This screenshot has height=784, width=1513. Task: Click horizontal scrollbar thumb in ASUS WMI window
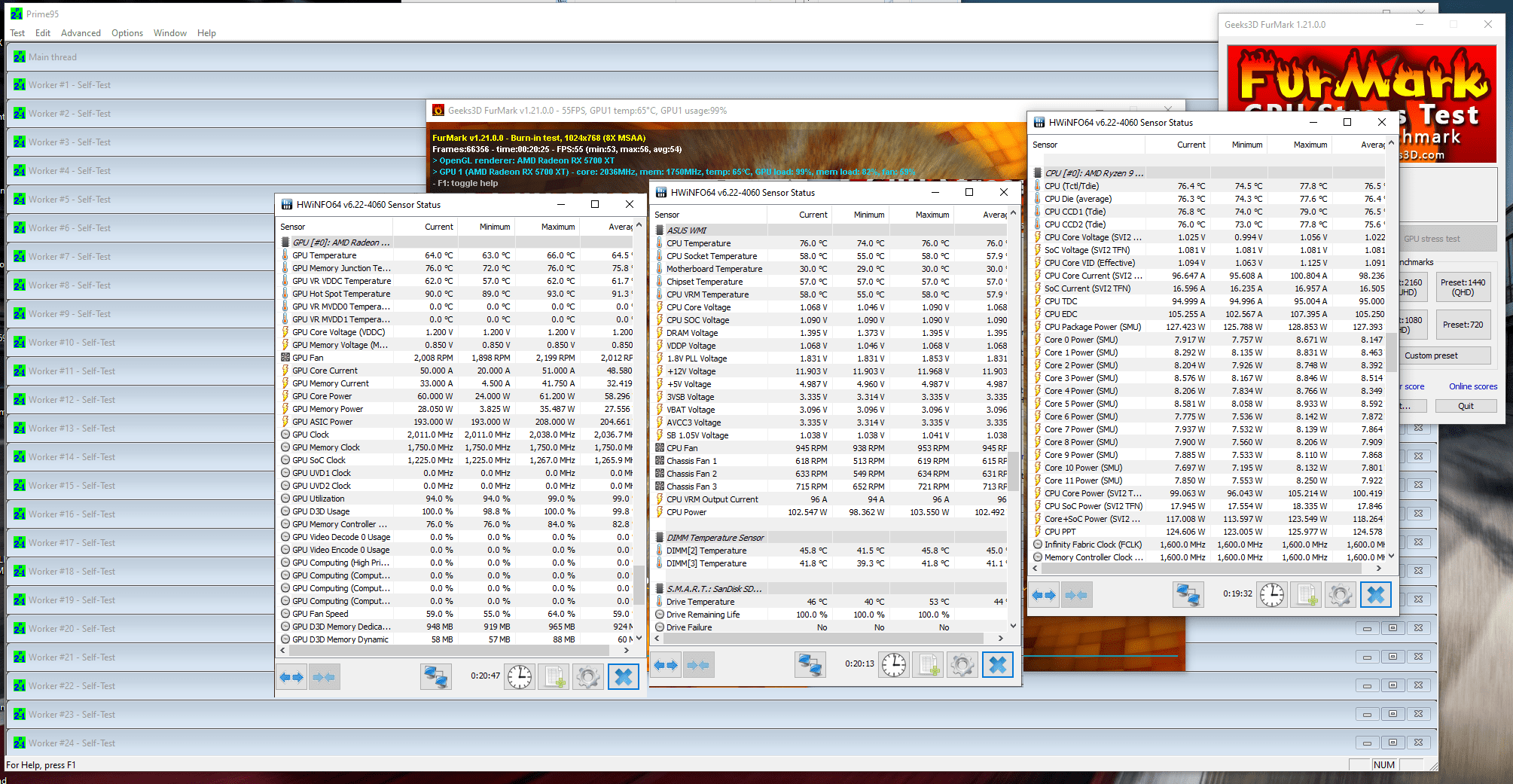[823, 639]
